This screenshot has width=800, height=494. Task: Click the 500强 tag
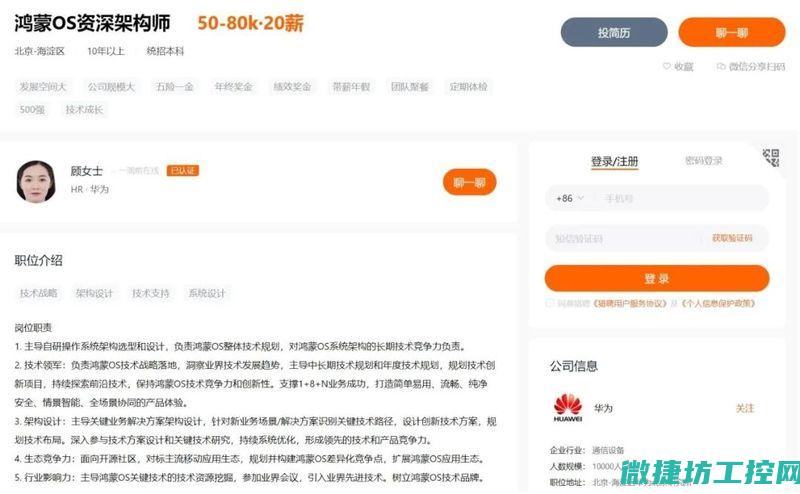point(32,109)
